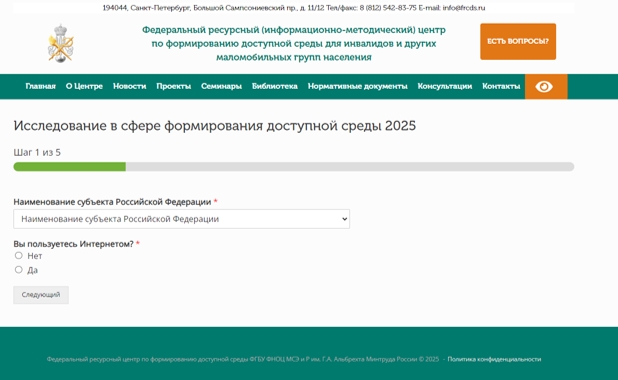This screenshot has width=618, height=380.
Task: Click the address and contact line
Action: [x=294, y=8]
